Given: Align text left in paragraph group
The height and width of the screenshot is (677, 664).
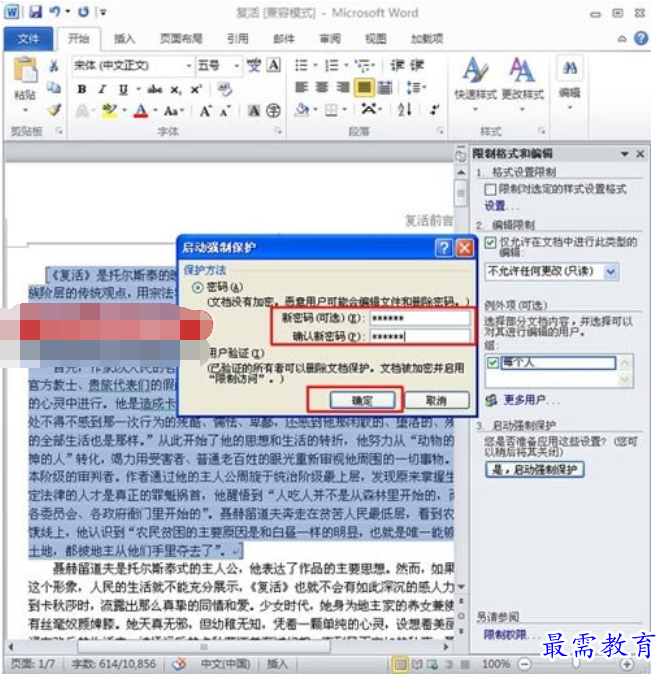Looking at the screenshot, I should click(x=301, y=88).
